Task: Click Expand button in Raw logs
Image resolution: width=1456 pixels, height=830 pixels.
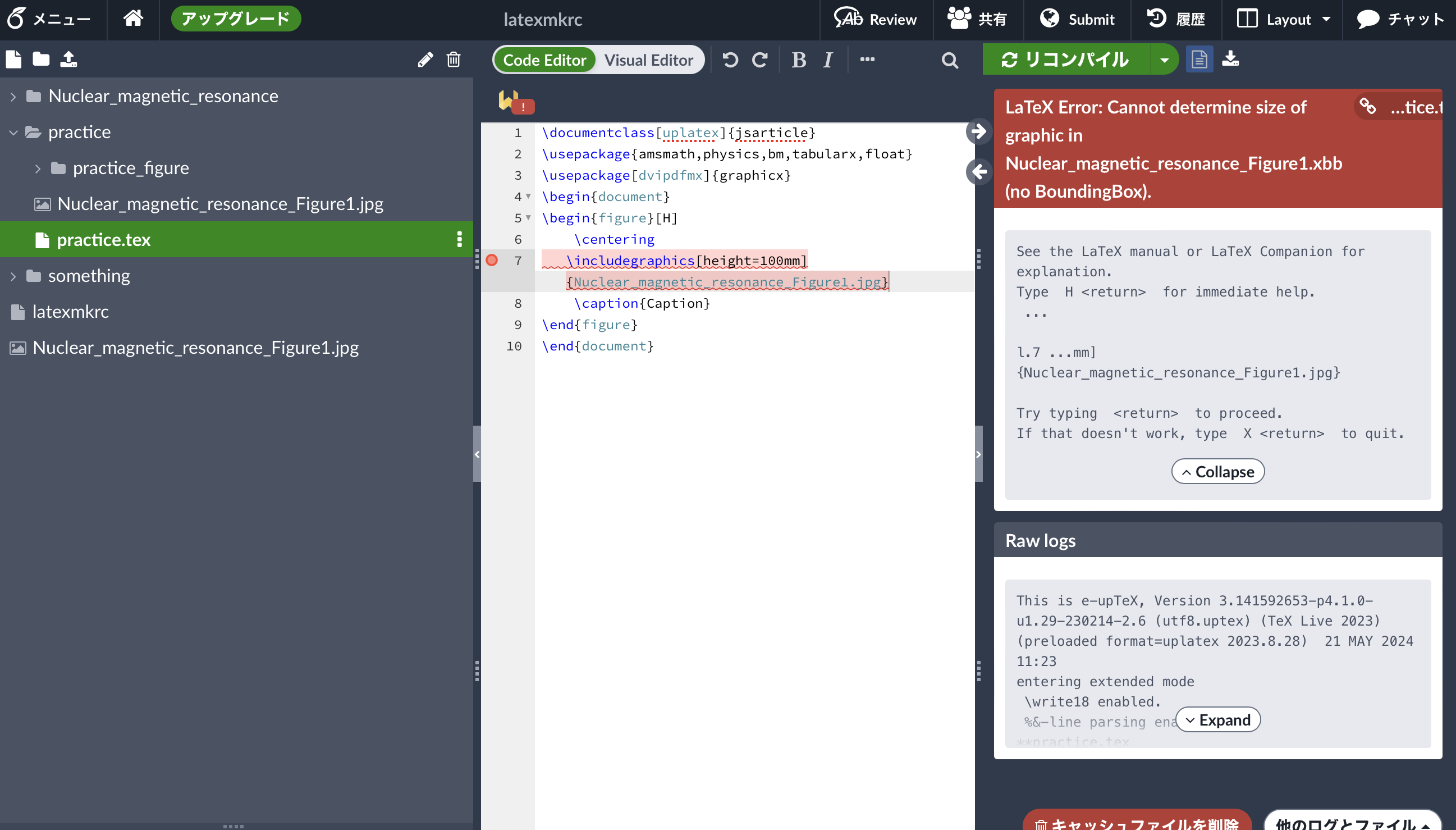Action: click(1217, 720)
